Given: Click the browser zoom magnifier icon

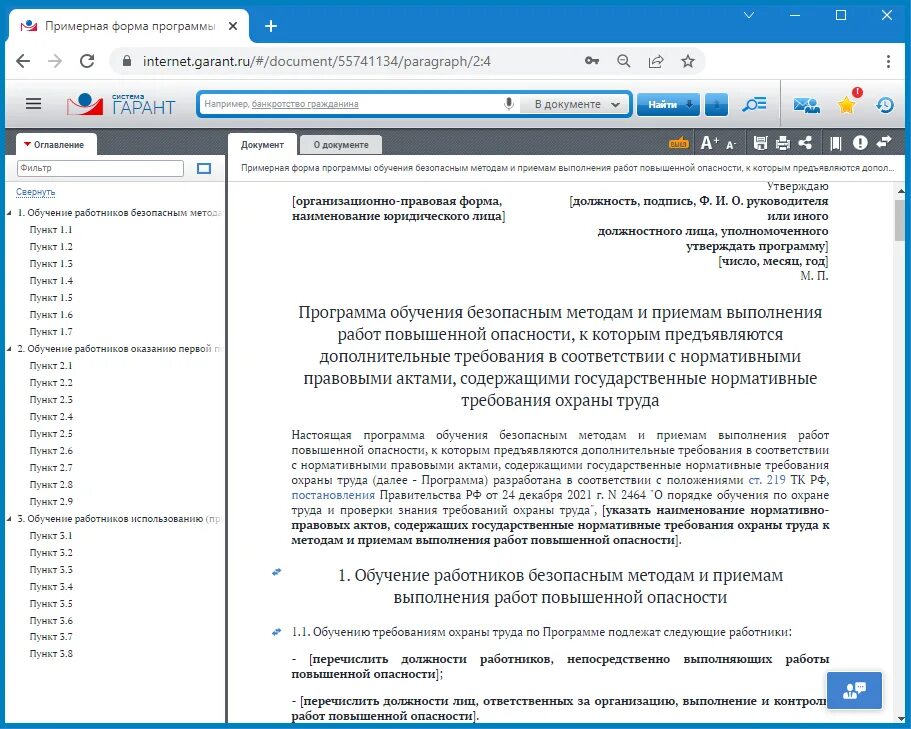Looking at the screenshot, I should pyautogui.click(x=623, y=61).
